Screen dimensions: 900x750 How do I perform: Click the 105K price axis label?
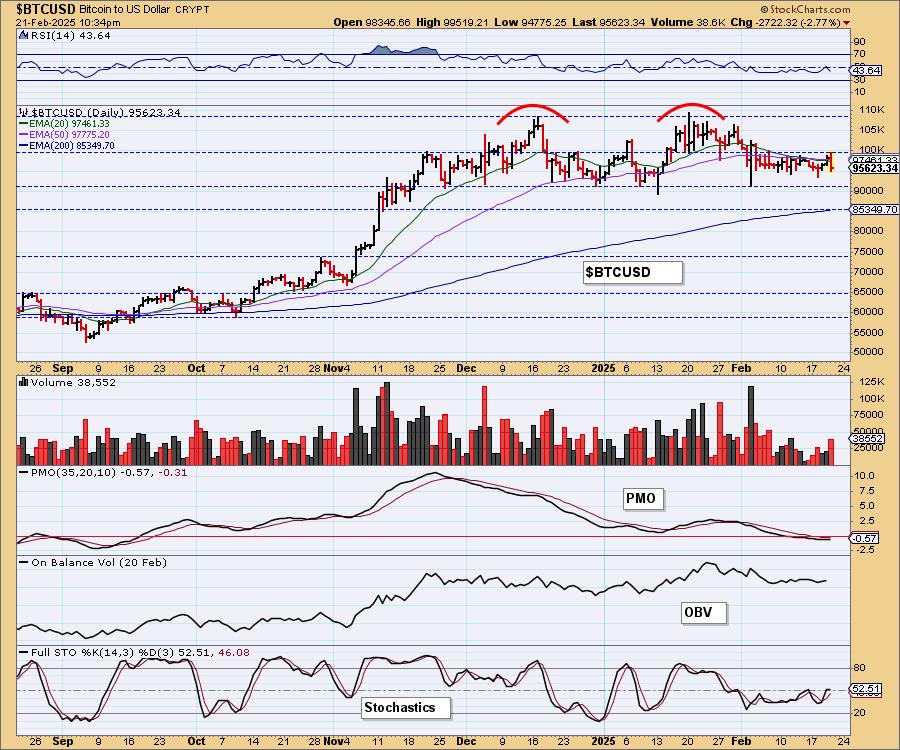click(871, 130)
